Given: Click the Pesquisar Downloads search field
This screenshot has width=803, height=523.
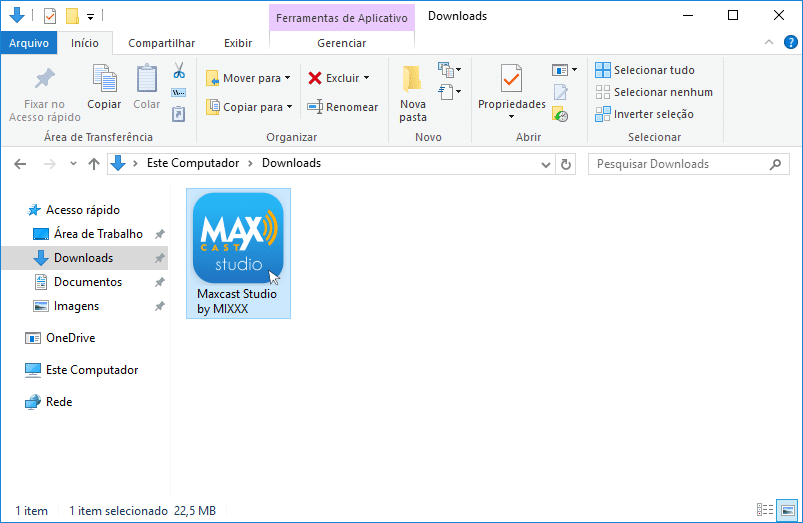Looking at the screenshot, I should pos(688,164).
